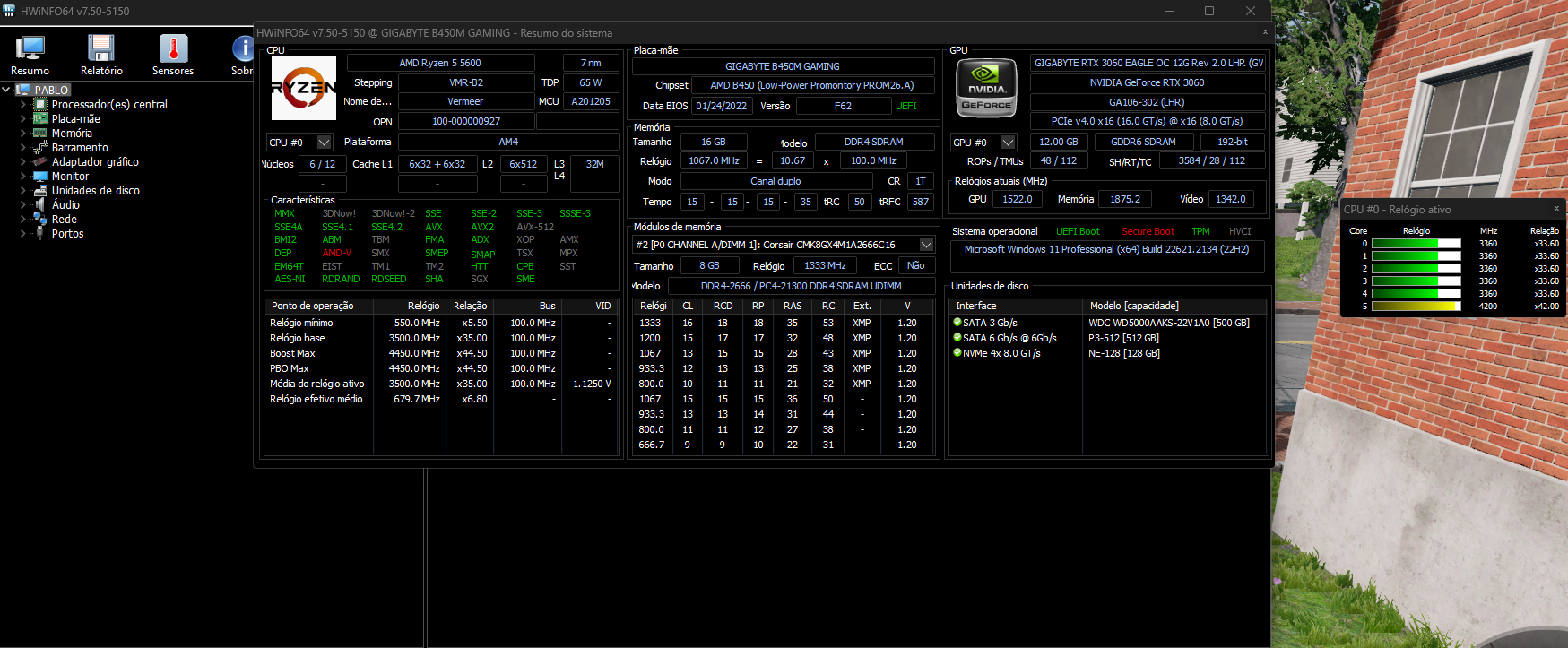Click the Modelo [capacidade] column header

point(1174,306)
